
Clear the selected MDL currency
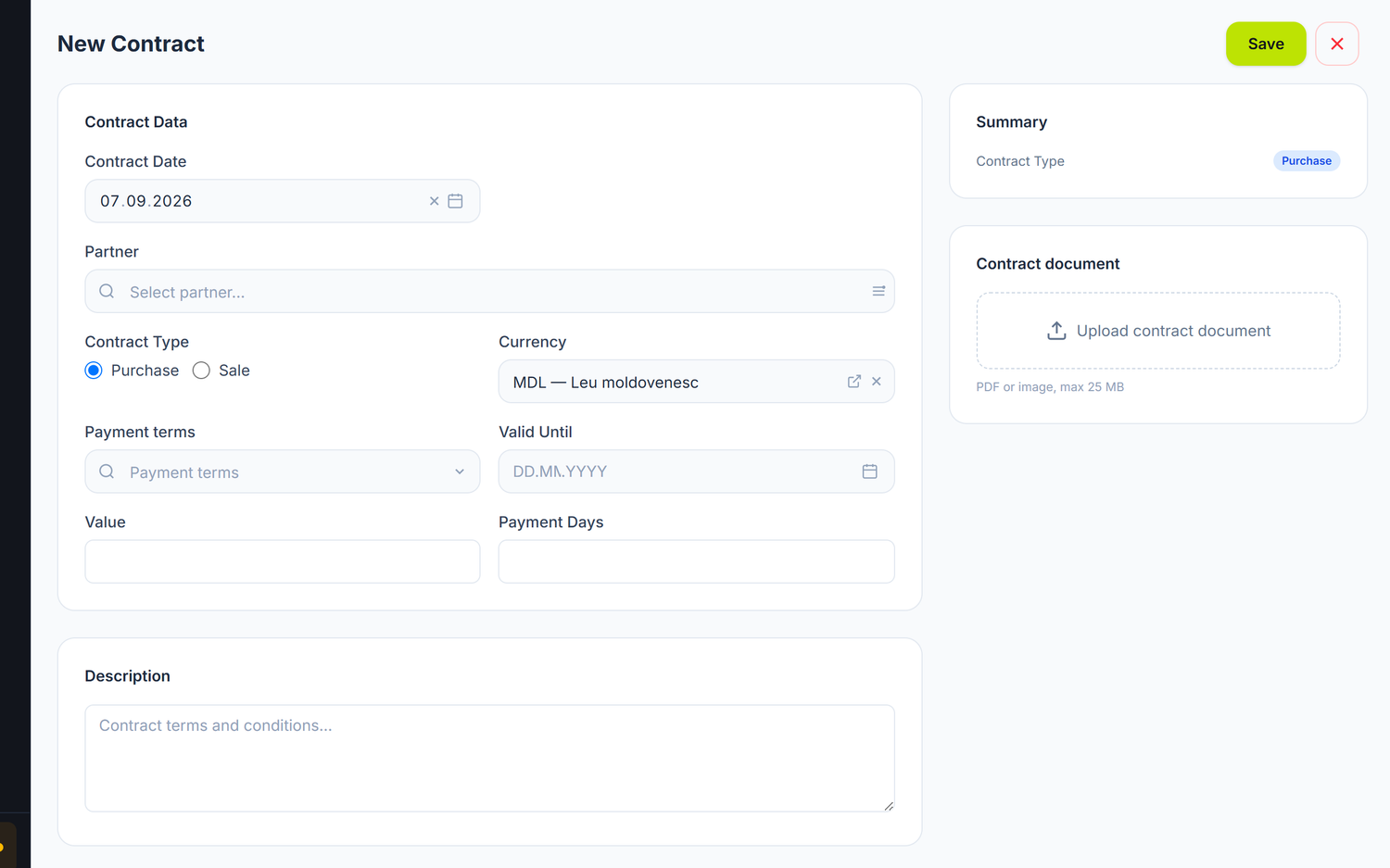coord(877,382)
